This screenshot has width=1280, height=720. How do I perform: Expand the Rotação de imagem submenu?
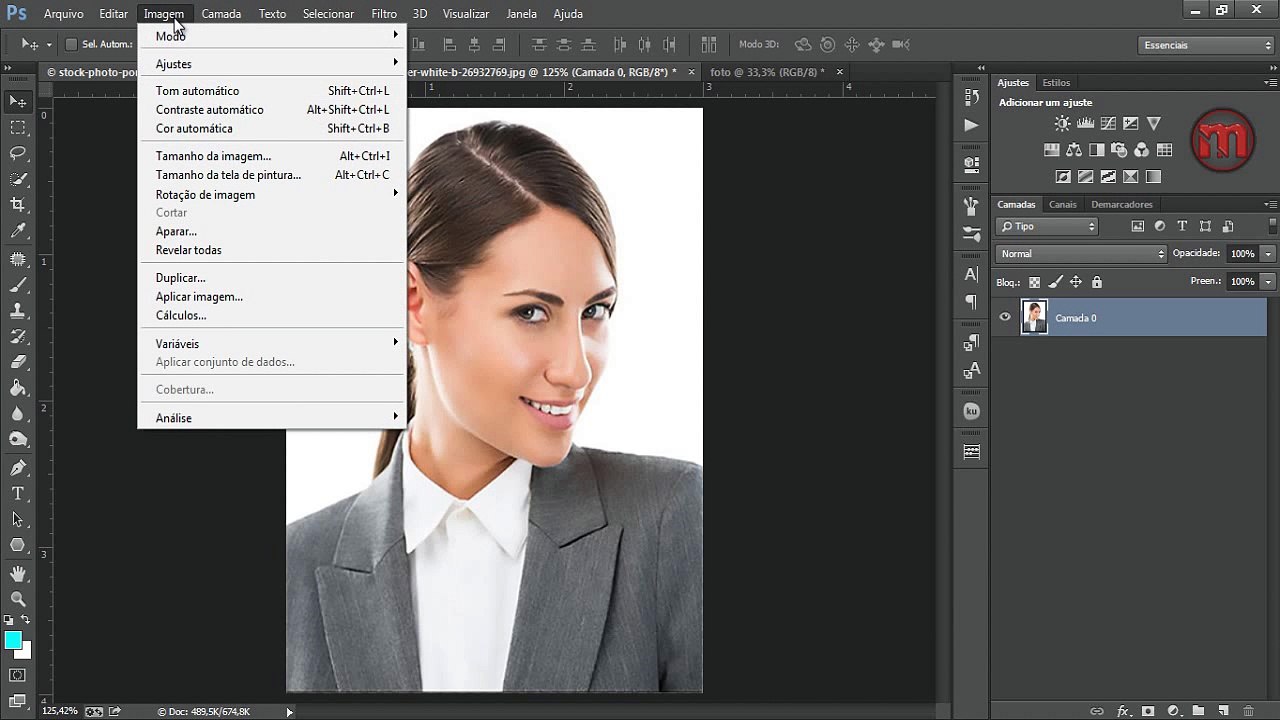pos(272,194)
